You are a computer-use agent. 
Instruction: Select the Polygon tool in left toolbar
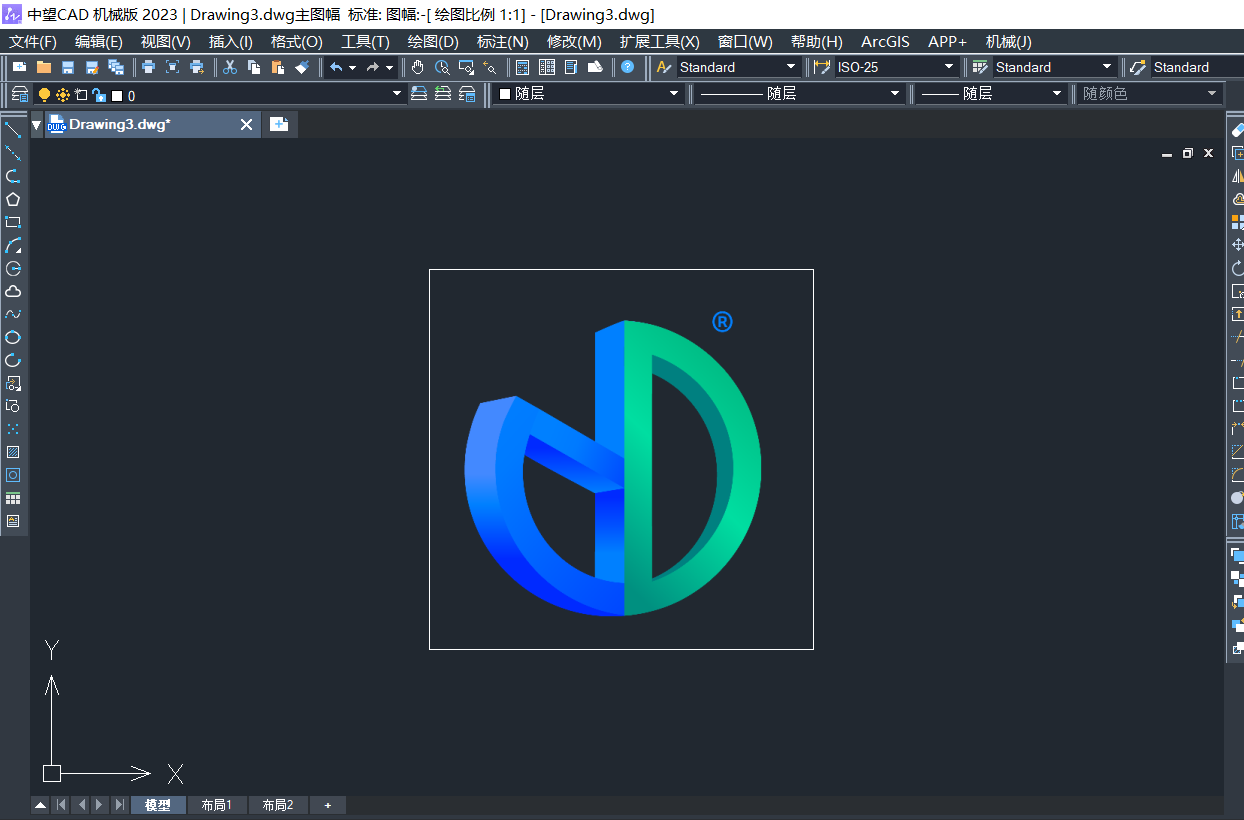click(13, 199)
